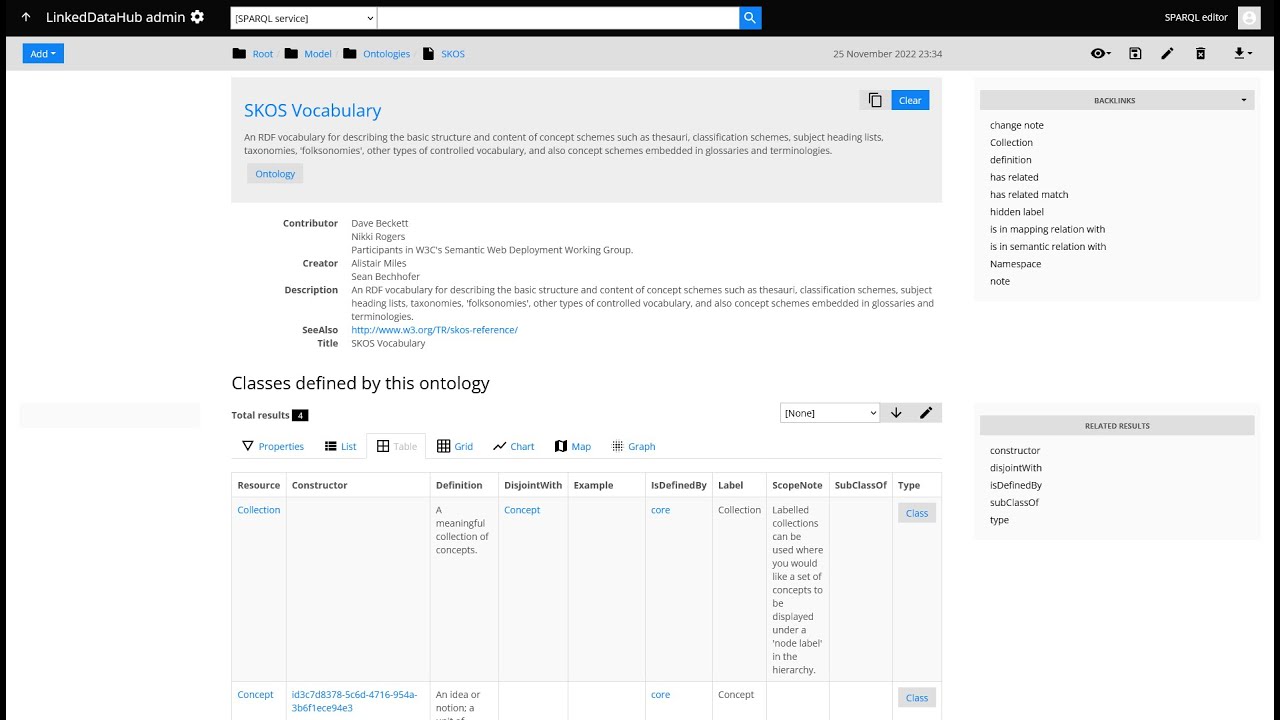The image size is (1280, 720).
Task: Switch to the Chart tab
Action: coord(514,446)
